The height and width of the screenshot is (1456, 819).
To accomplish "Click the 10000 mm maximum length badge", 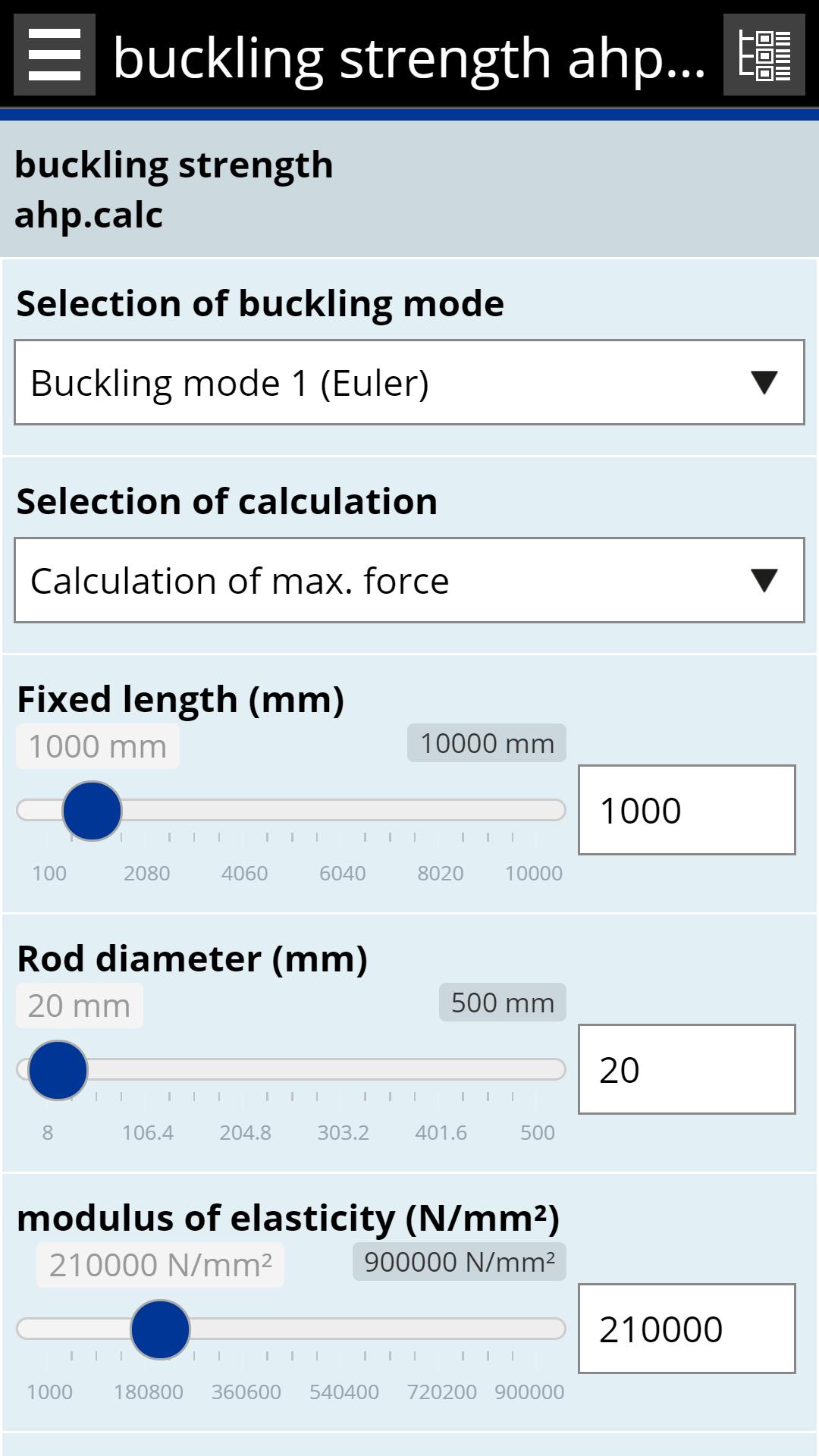I will [x=487, y=743].
